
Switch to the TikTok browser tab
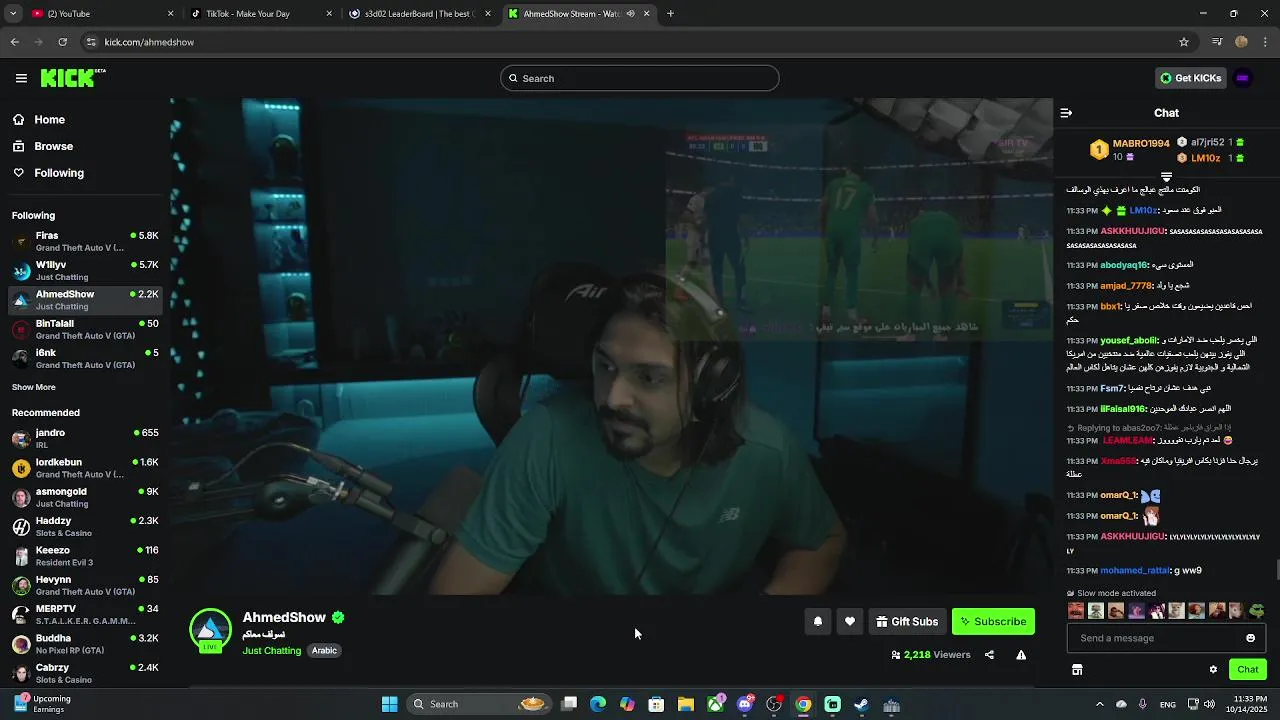point(260,14)
